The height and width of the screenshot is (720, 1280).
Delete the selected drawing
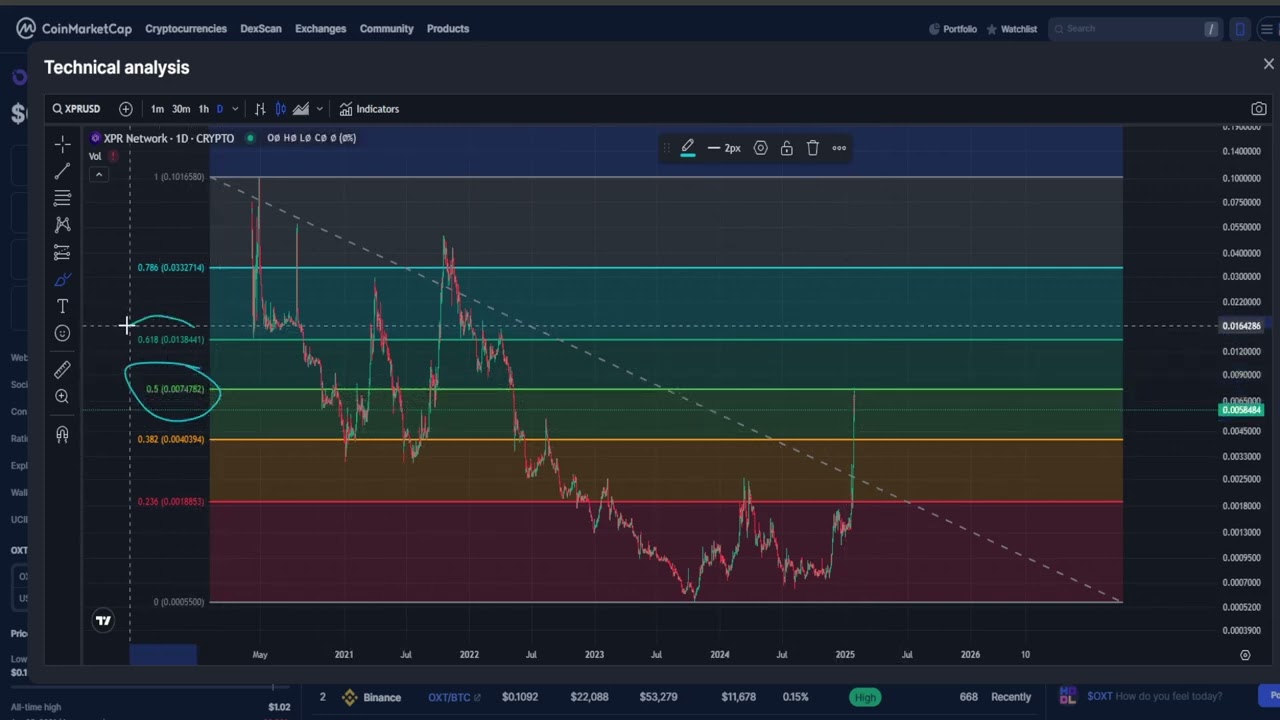click(x=813, y=148)
